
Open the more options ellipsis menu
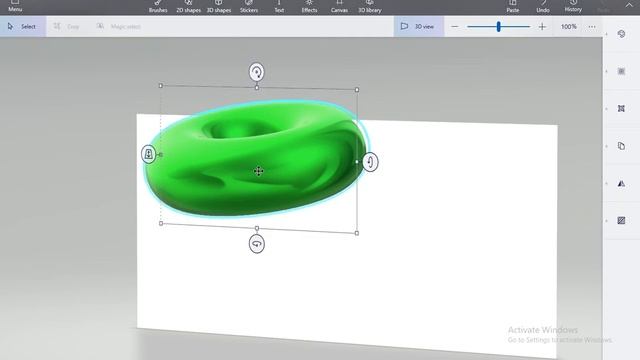pos(592,27)
